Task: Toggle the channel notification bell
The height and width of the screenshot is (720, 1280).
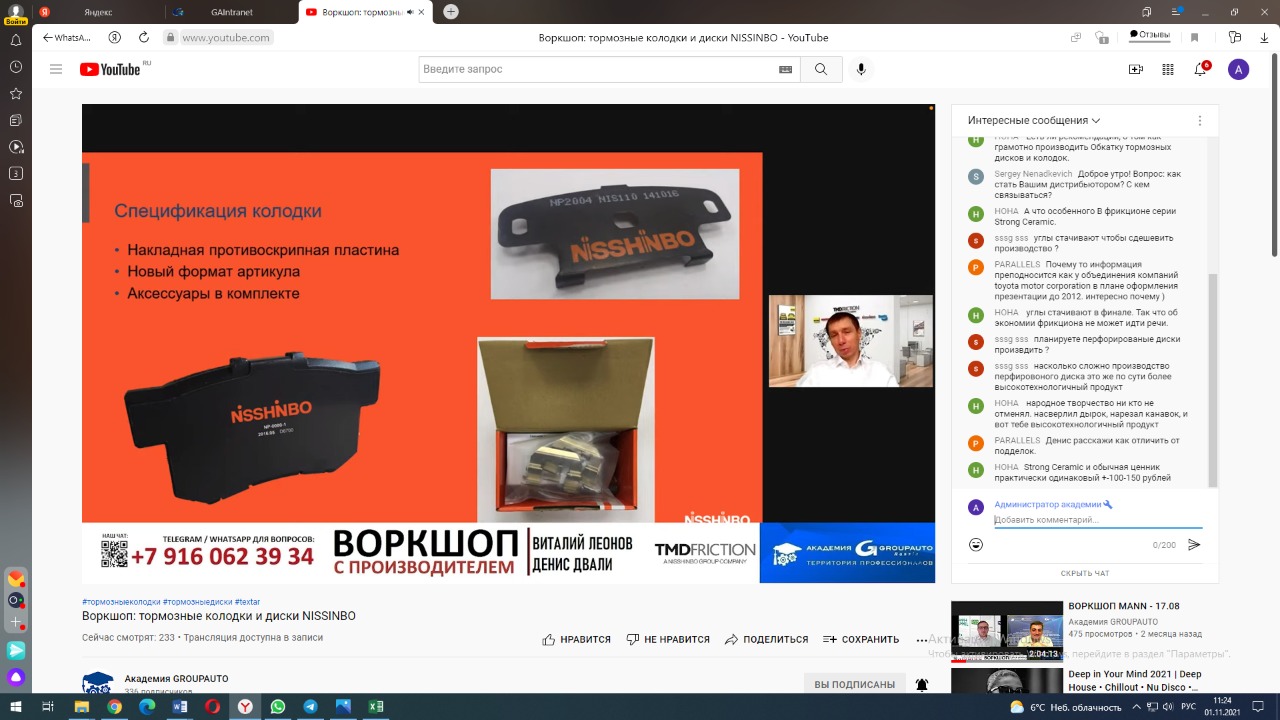Action: [x=922, y=685]
